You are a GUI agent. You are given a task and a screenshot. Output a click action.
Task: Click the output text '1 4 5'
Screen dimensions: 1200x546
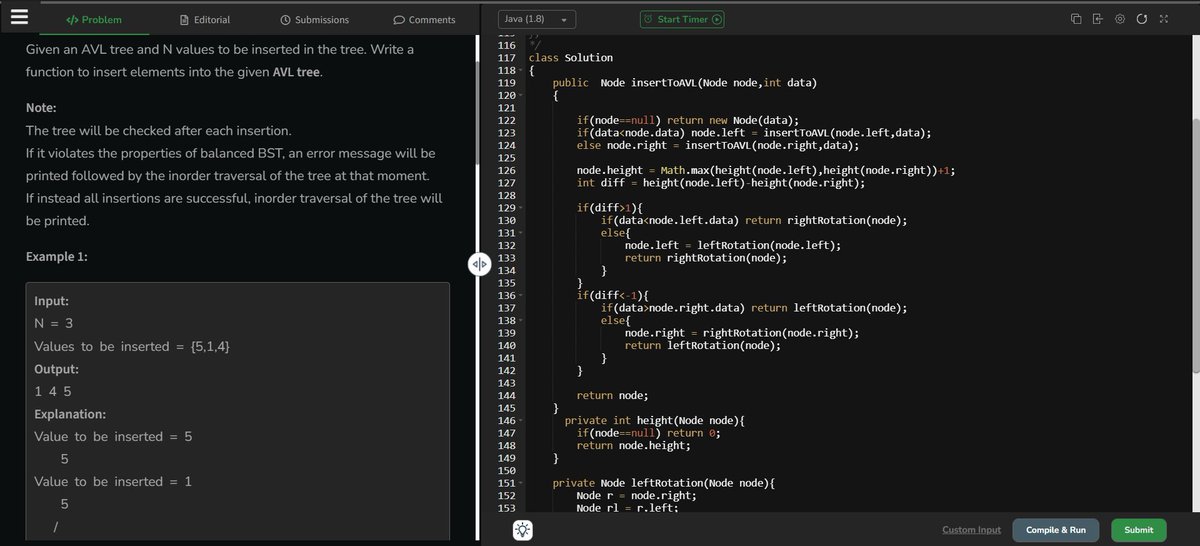click(x=53, y=392)
